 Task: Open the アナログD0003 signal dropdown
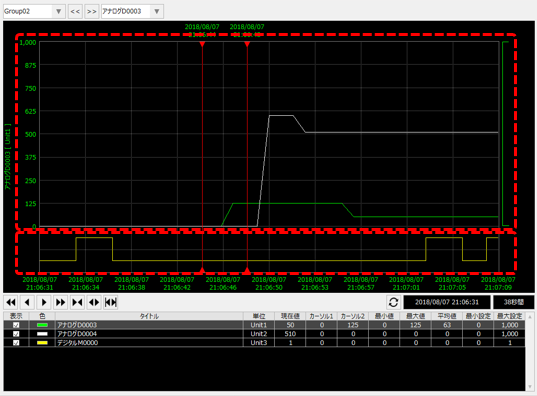(157, 11)
